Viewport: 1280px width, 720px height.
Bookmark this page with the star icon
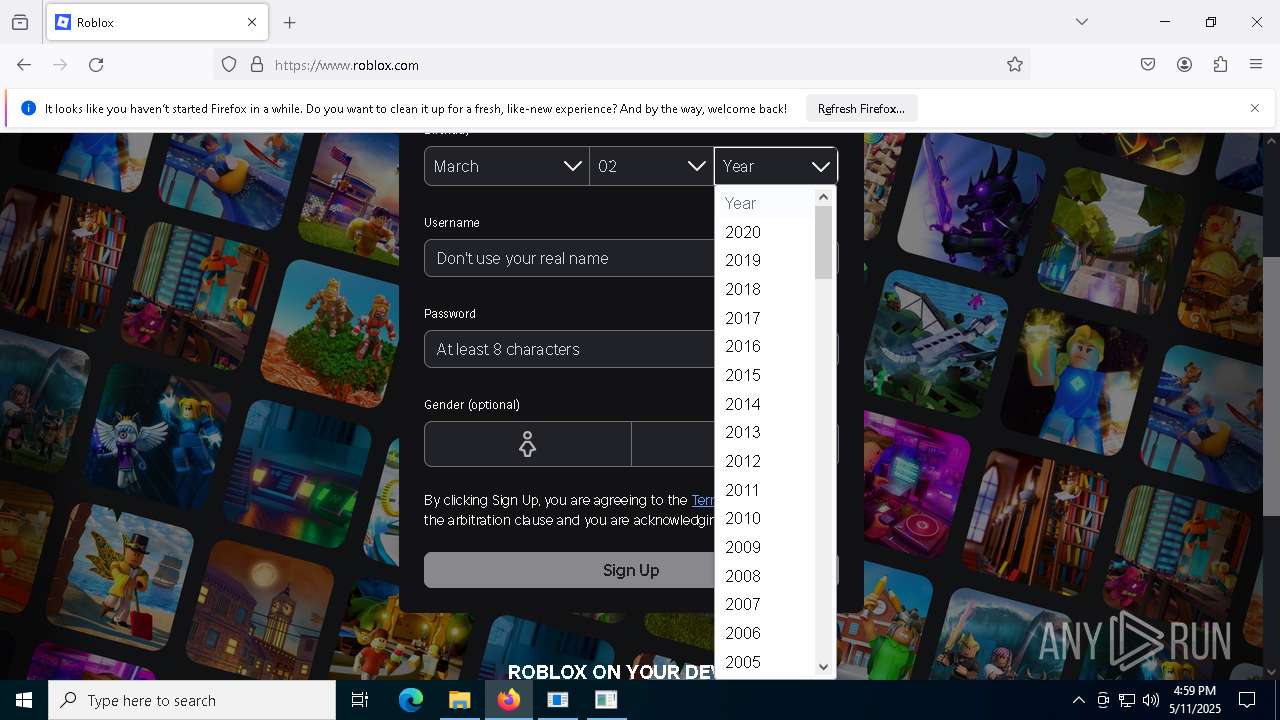coord(1015,65)
